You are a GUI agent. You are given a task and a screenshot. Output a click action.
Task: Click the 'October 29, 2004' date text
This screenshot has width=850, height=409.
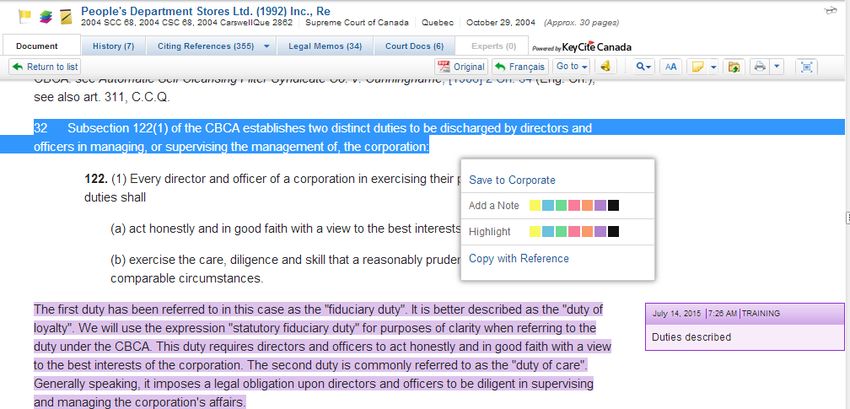(x=500, y=23)
